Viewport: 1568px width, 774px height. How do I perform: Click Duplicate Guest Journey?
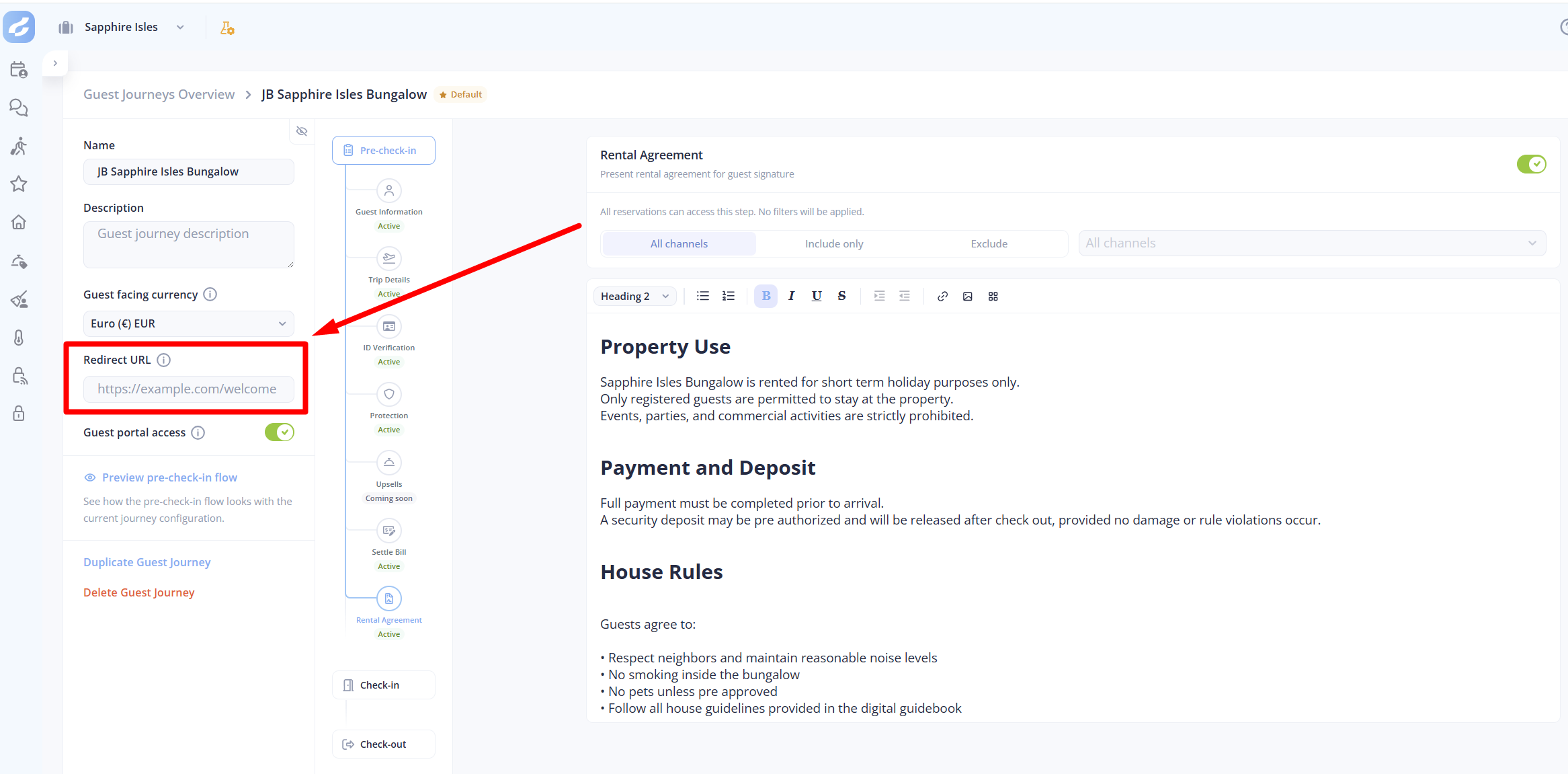tap(147, 562)
